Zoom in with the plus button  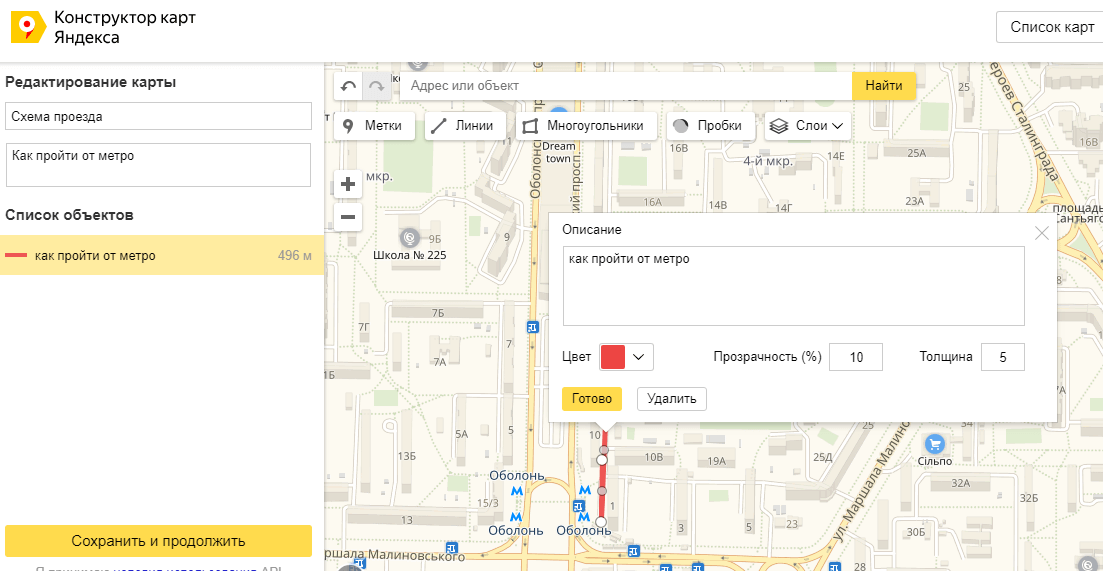point(348,185)
